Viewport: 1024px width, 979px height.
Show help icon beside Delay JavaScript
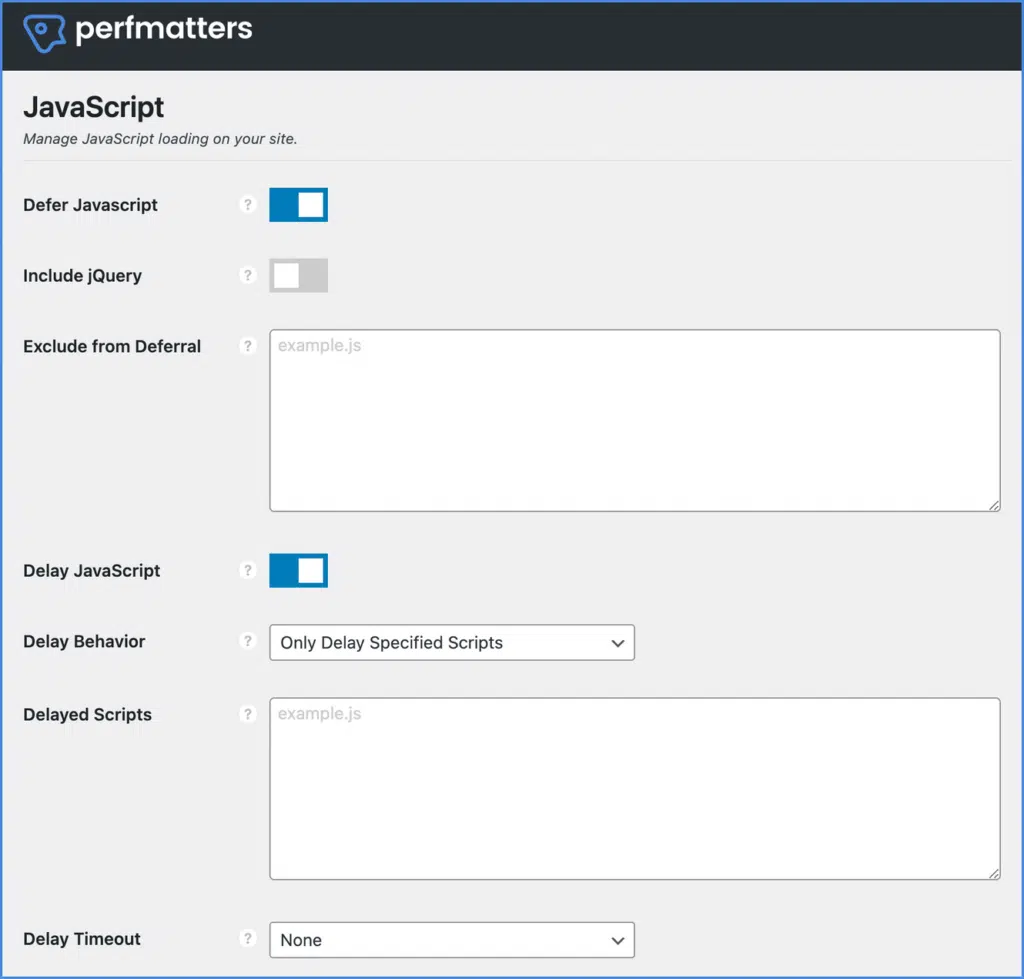tap(248, 570)
